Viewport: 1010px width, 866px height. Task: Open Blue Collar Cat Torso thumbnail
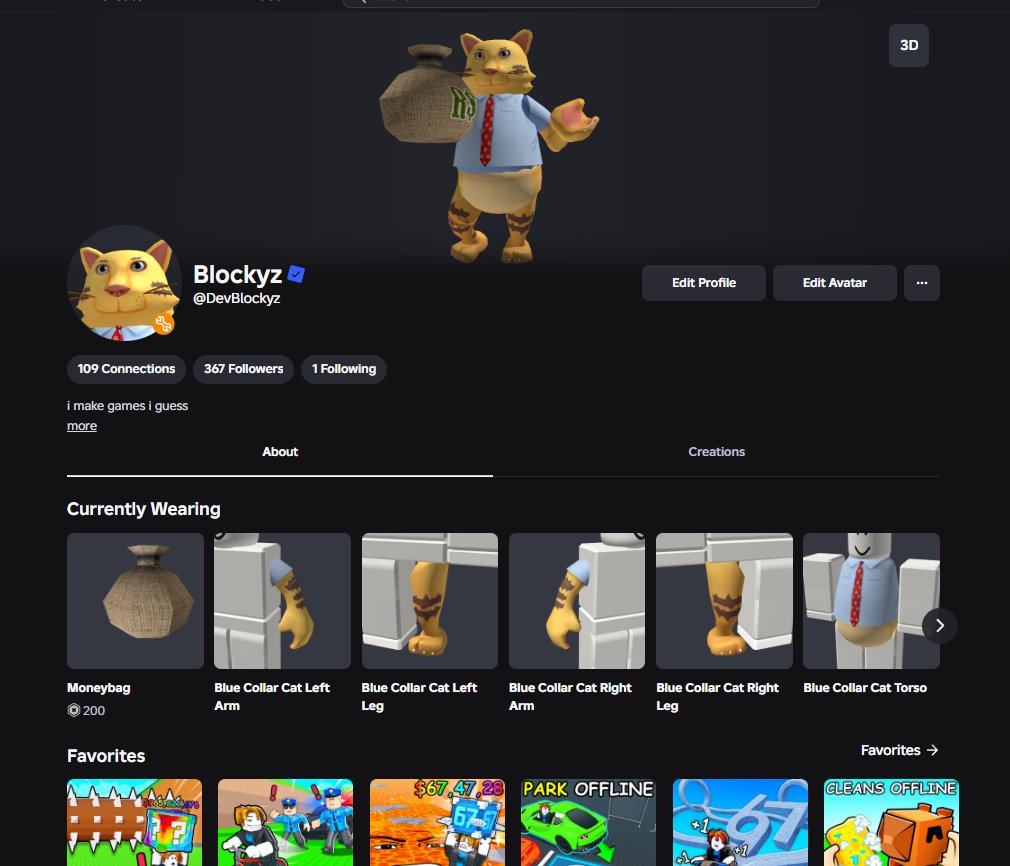pos(872,601)
